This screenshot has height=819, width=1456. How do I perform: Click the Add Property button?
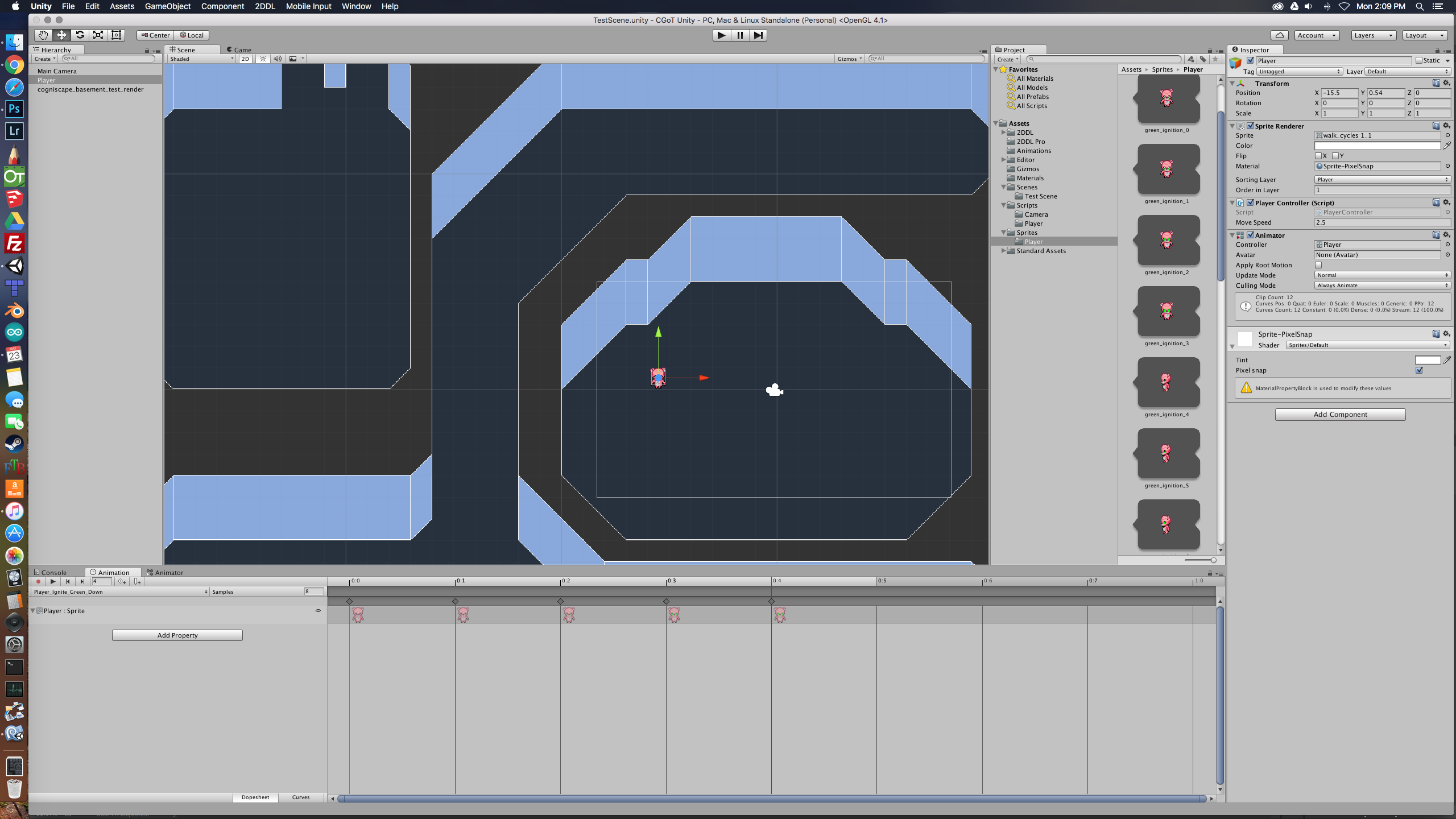pos(177,635)
